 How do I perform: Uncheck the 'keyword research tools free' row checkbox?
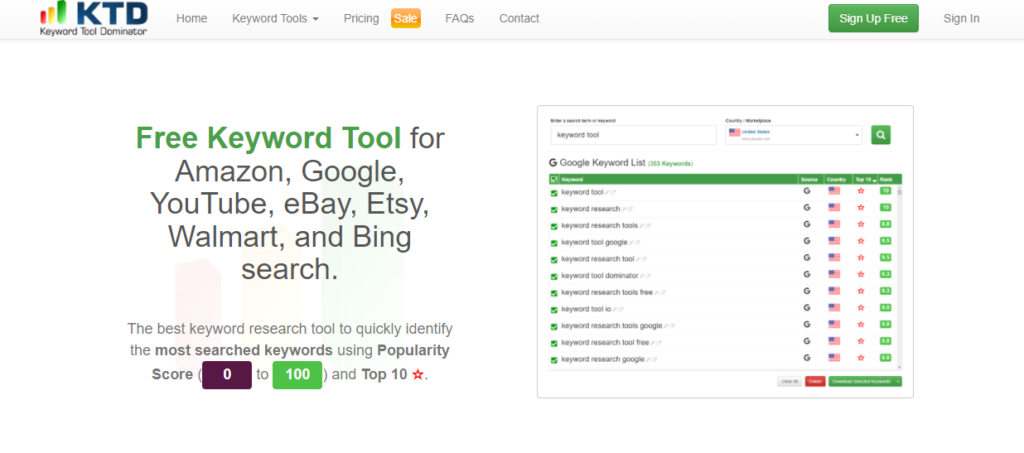554,293
